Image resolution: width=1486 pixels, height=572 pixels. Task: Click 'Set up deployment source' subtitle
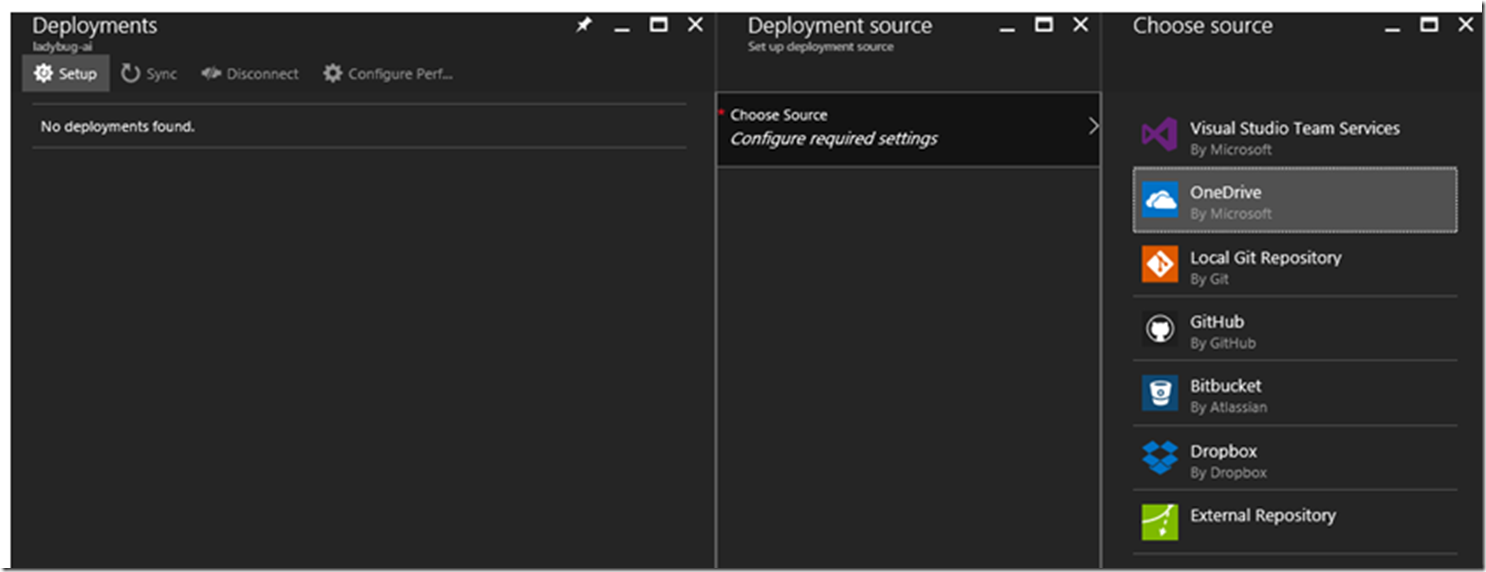pos(821,46)
